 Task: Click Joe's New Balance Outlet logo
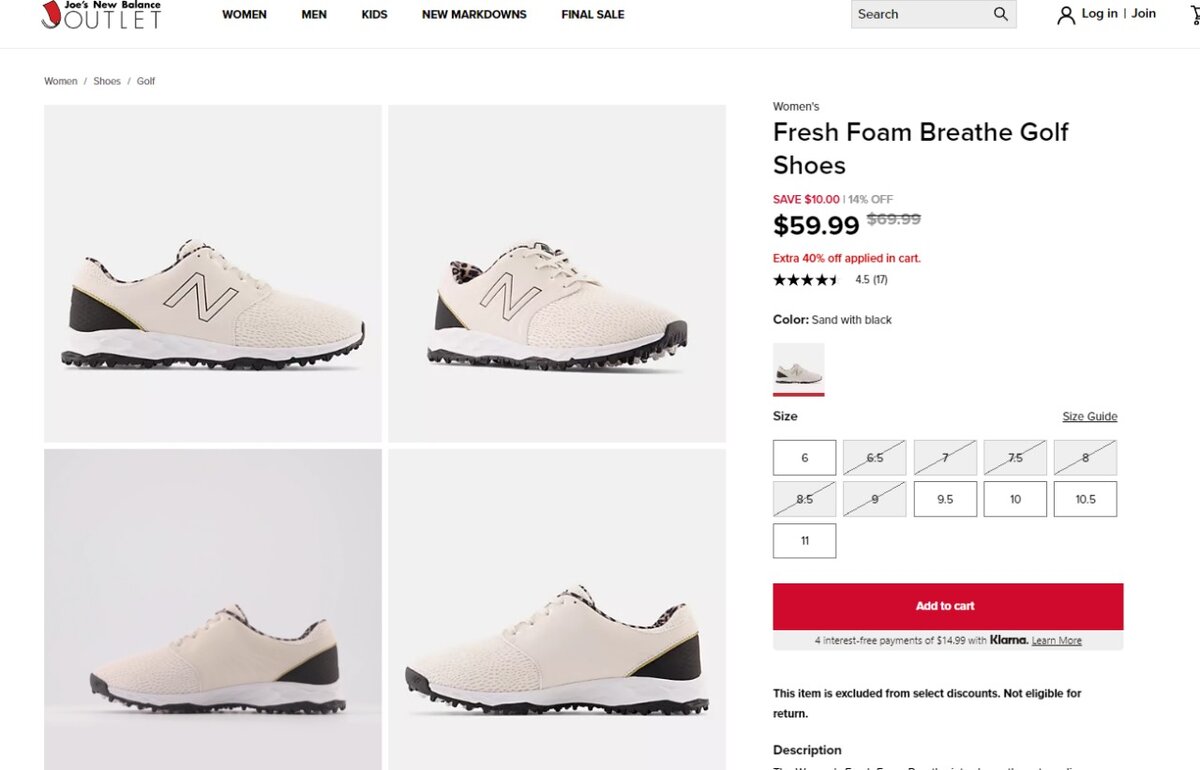[101, 15]
